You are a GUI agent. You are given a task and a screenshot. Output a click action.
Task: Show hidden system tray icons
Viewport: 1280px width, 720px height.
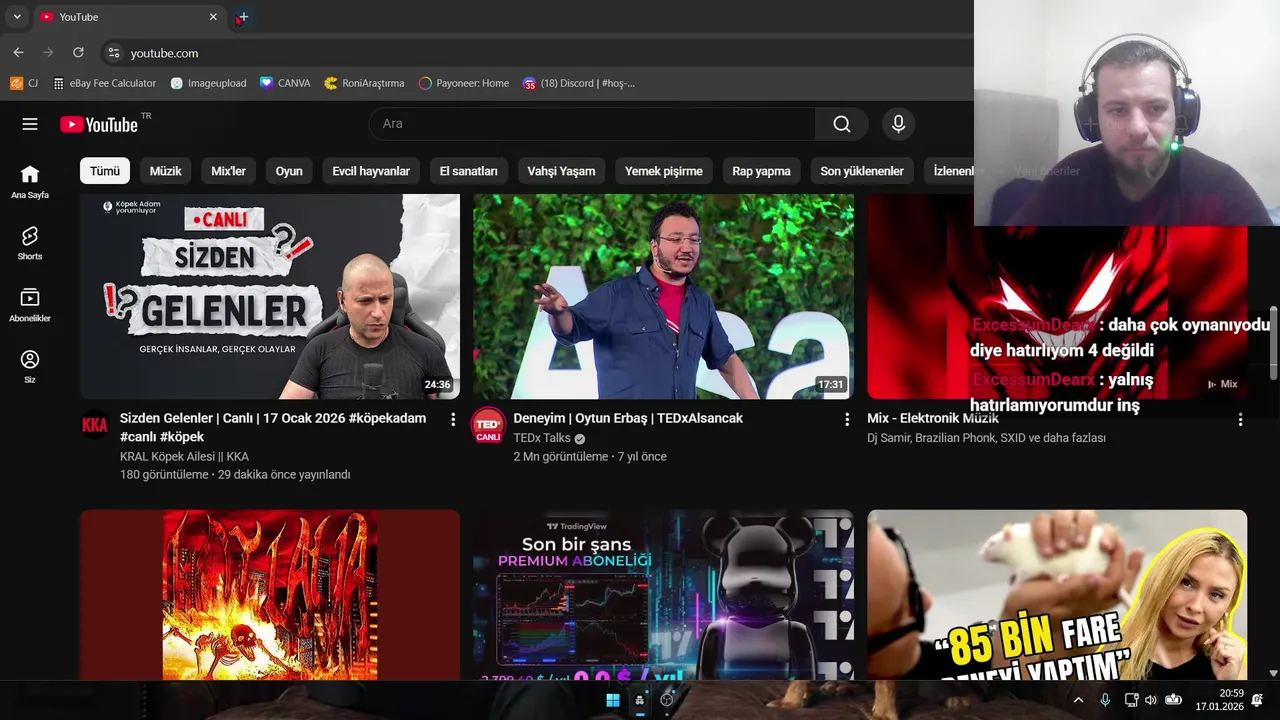[x=1078, y=700]
